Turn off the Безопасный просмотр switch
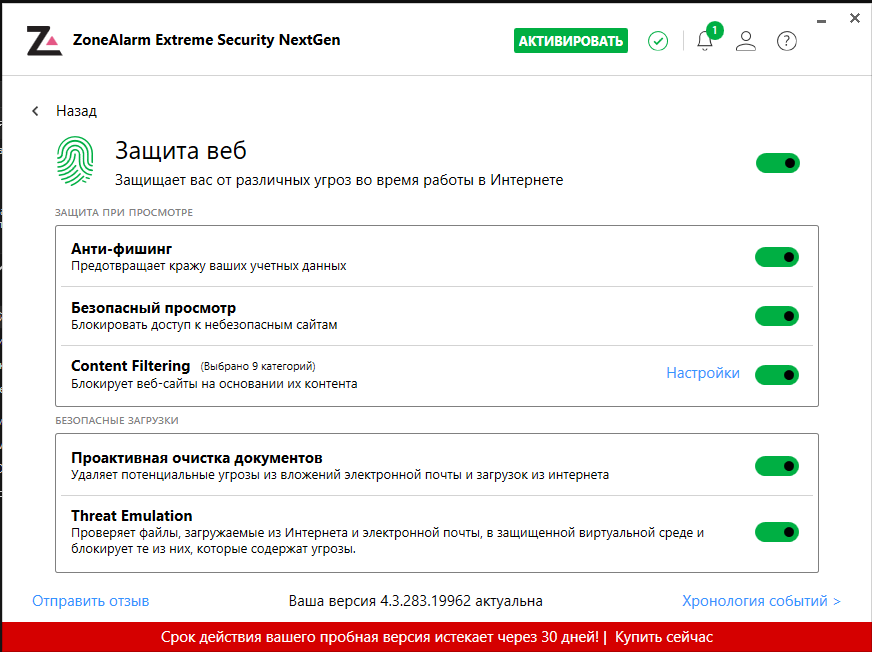The height and width of the screenshot is (652, 872). coord(777,316)
